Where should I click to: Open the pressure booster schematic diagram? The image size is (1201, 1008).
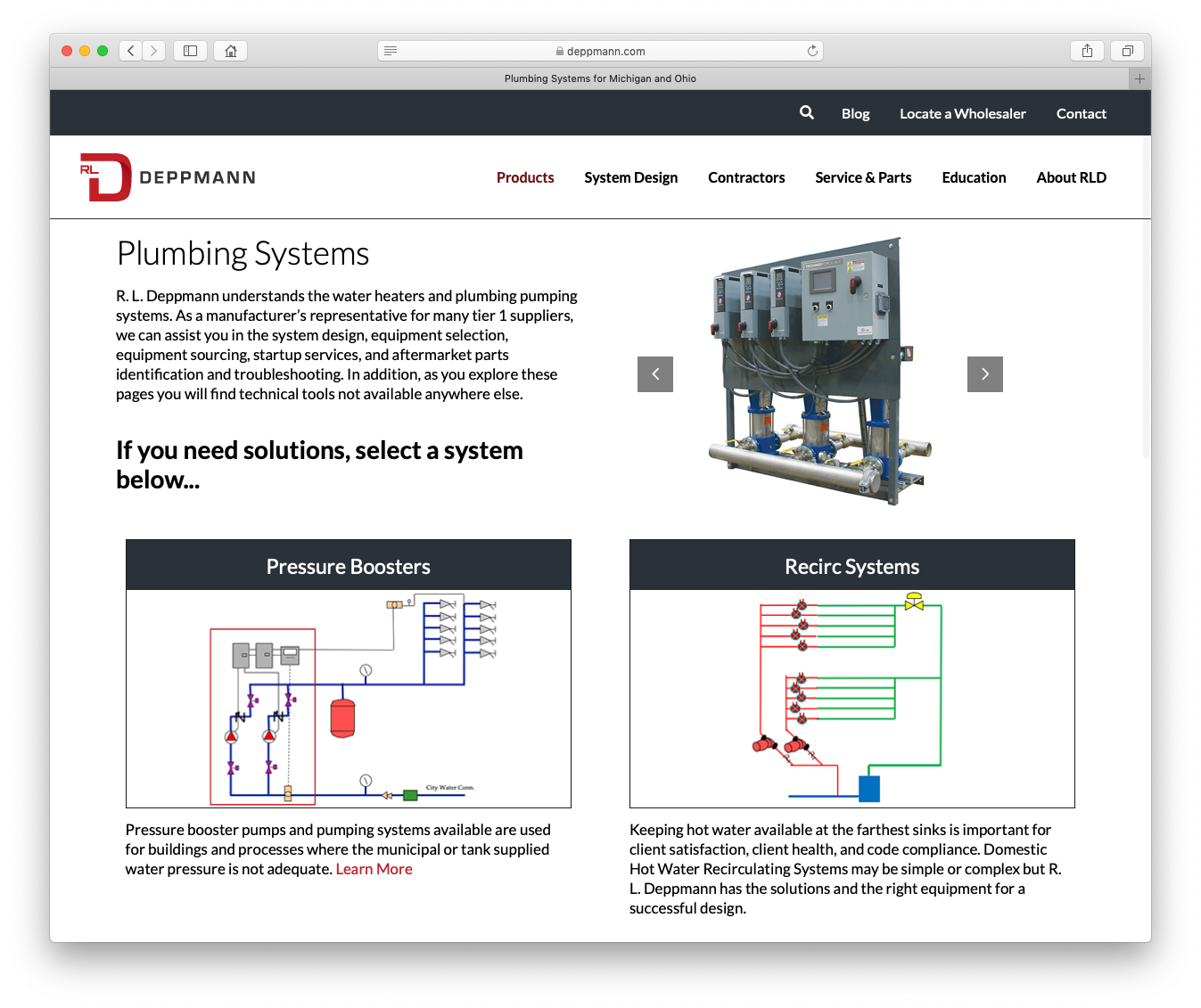coord(349,699)
